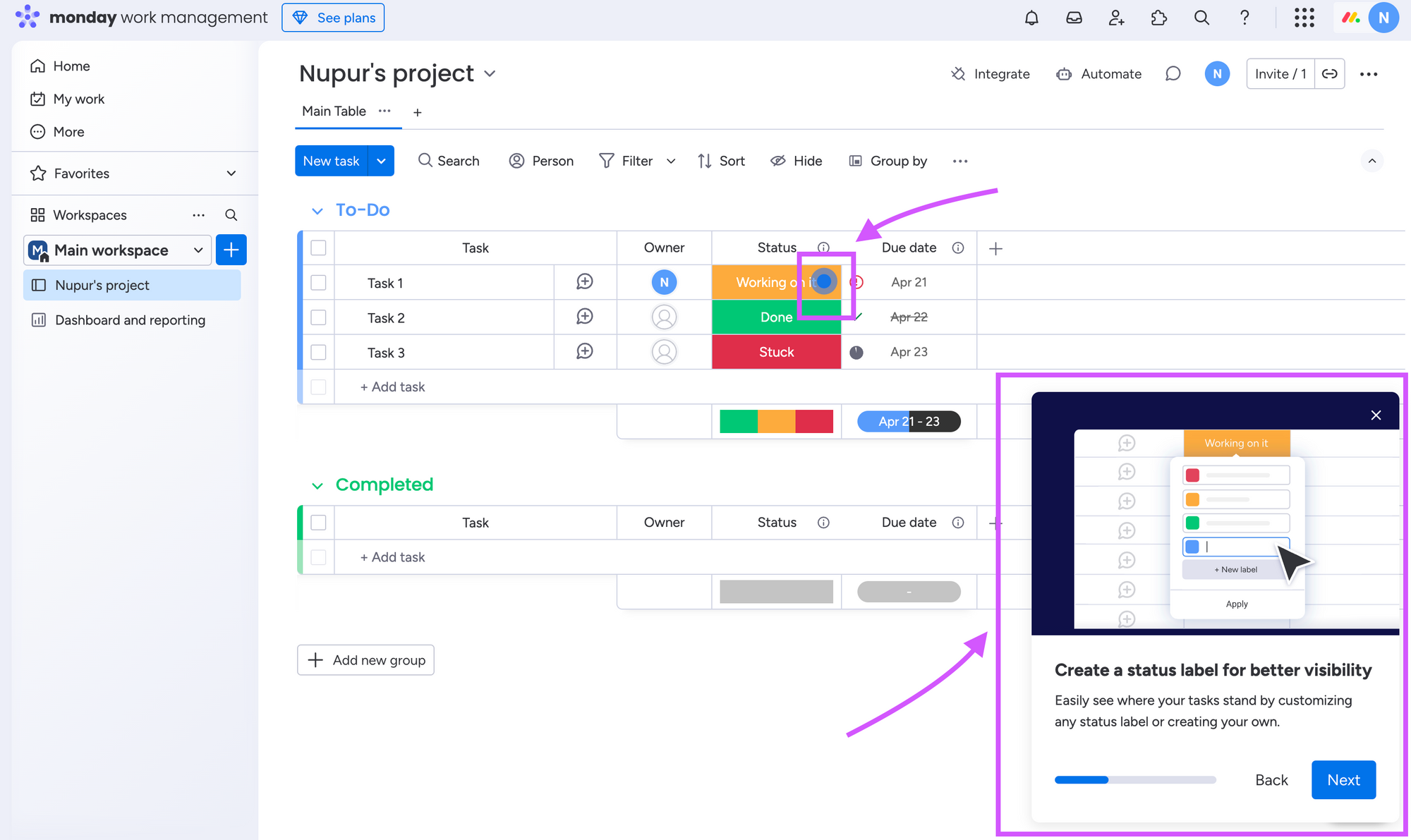Click the New task button
Screen dimensions: 1411x840
[331, 161]
